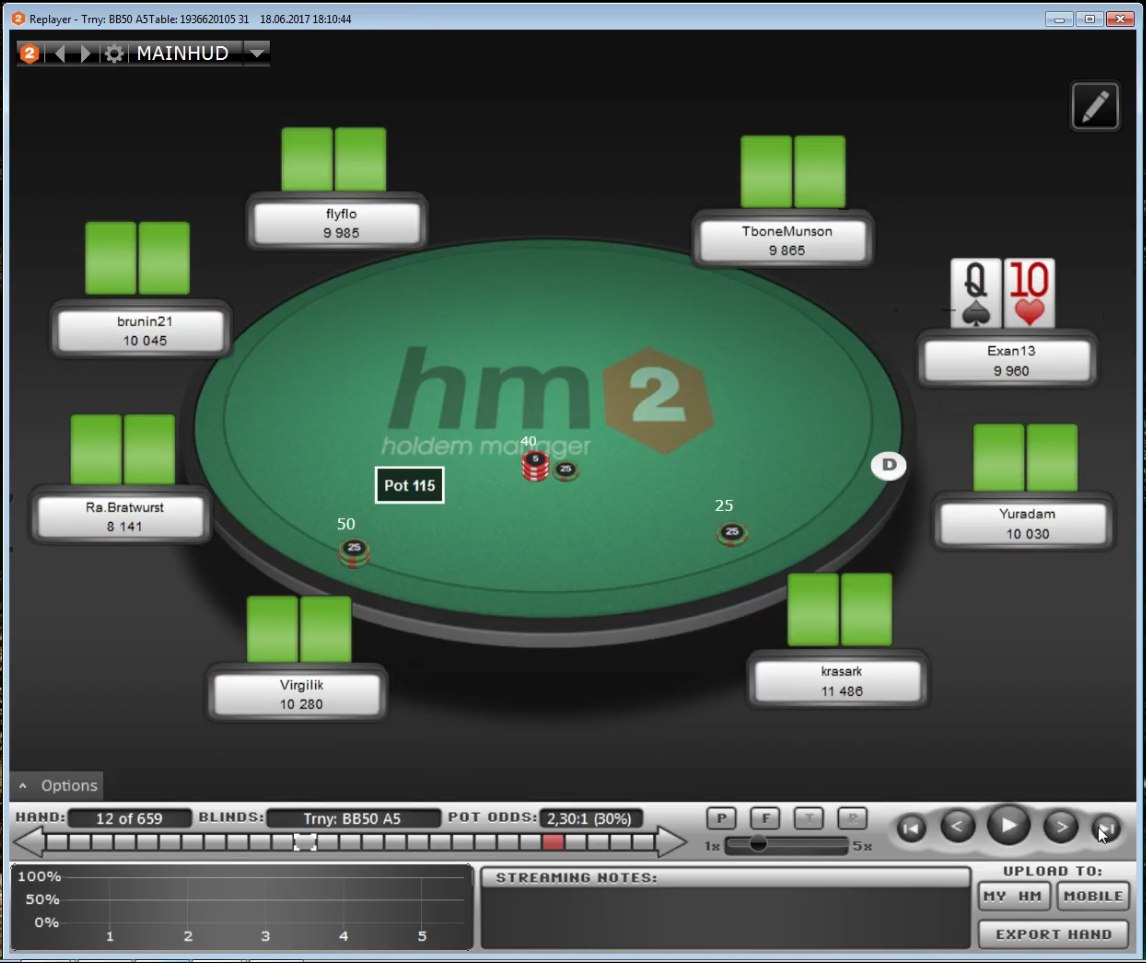Select the currently highlighted hand marker
This screenshot has height=963, width=1146.
click(x=305, y=842)
